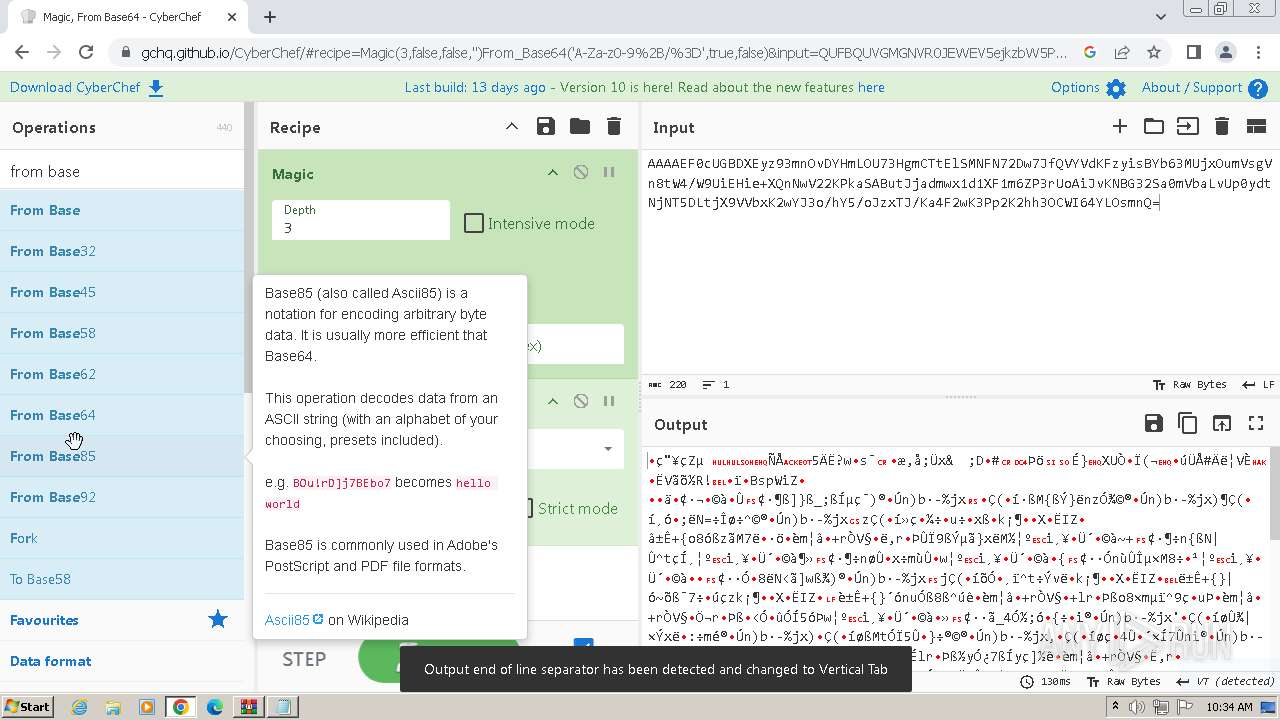Clear the recipe with the trash icon

click(614, 126)
